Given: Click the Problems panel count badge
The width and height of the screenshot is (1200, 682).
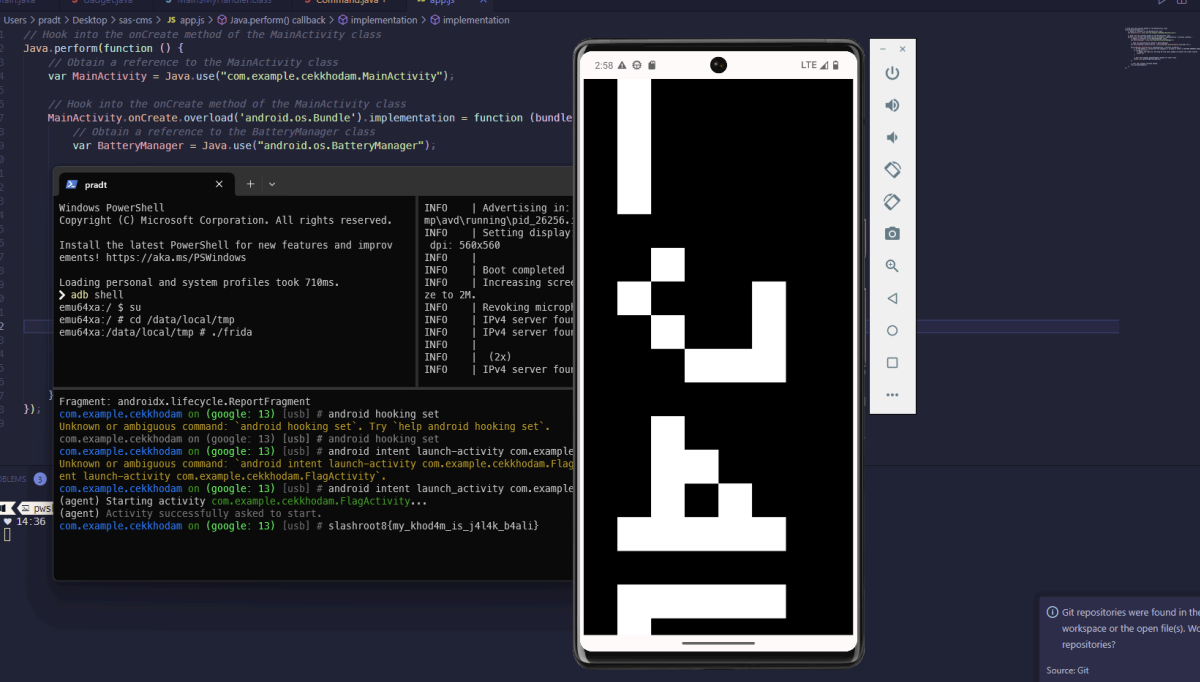Looking at the screenshot, I should tap(40, 479).
